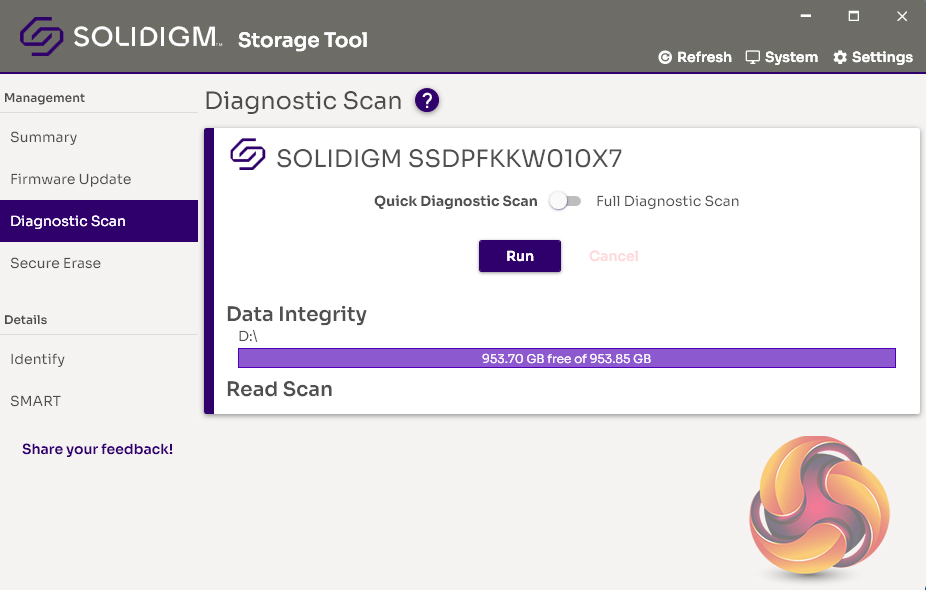Expand the Read Scan section heading
This screenshot has height=590, width=928.
pyautogui.click(x=280, y=390)
